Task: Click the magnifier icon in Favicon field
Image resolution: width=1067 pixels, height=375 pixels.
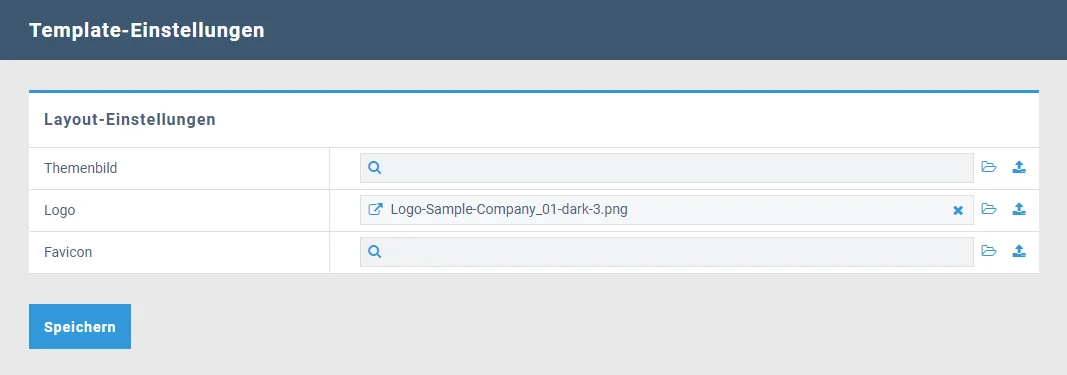Action: pyautogui.click(x=374, y=252)
